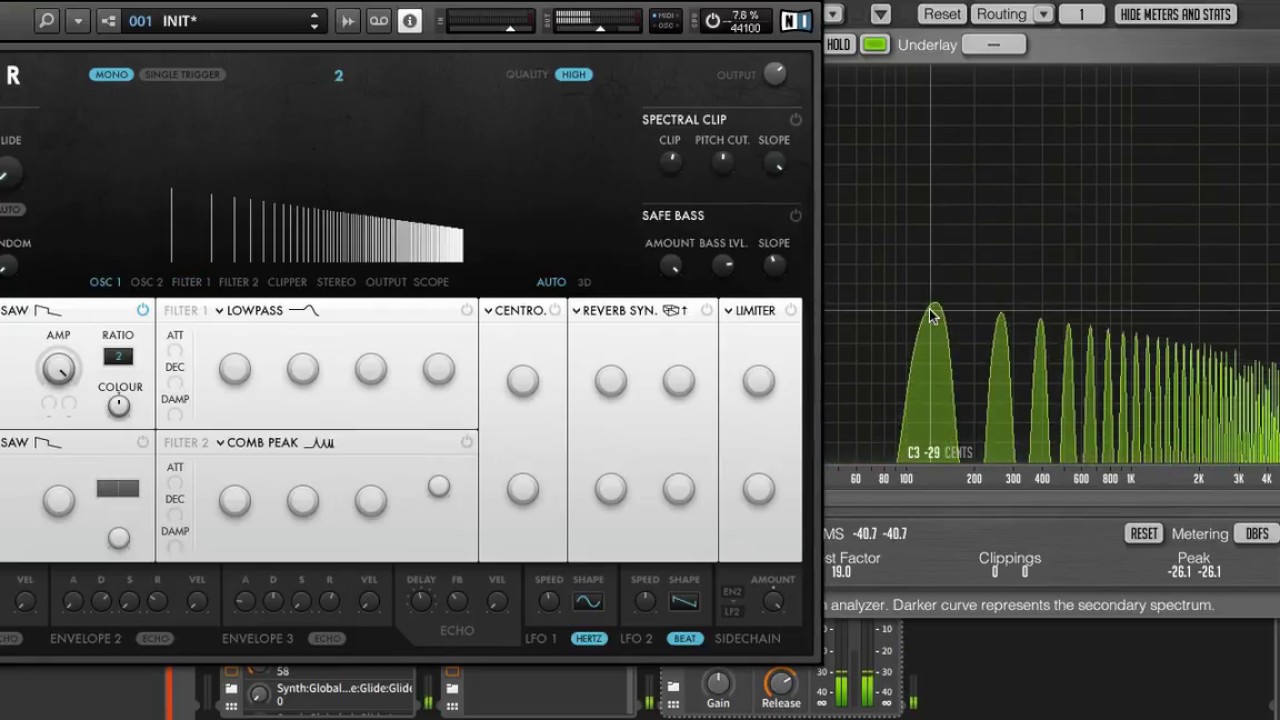Click the NI logo icon
This screenshot has width=1280, height=720.
tap(795, 20)
